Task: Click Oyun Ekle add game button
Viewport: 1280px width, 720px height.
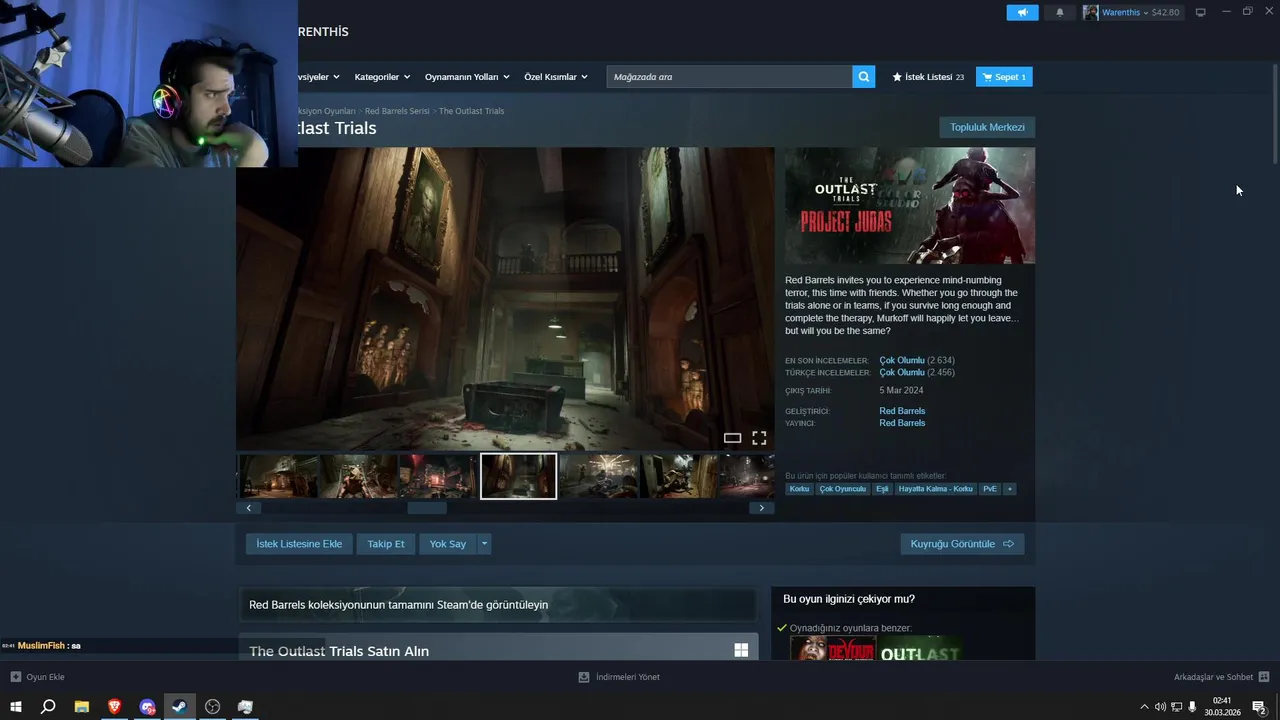Action: point(37,677)
